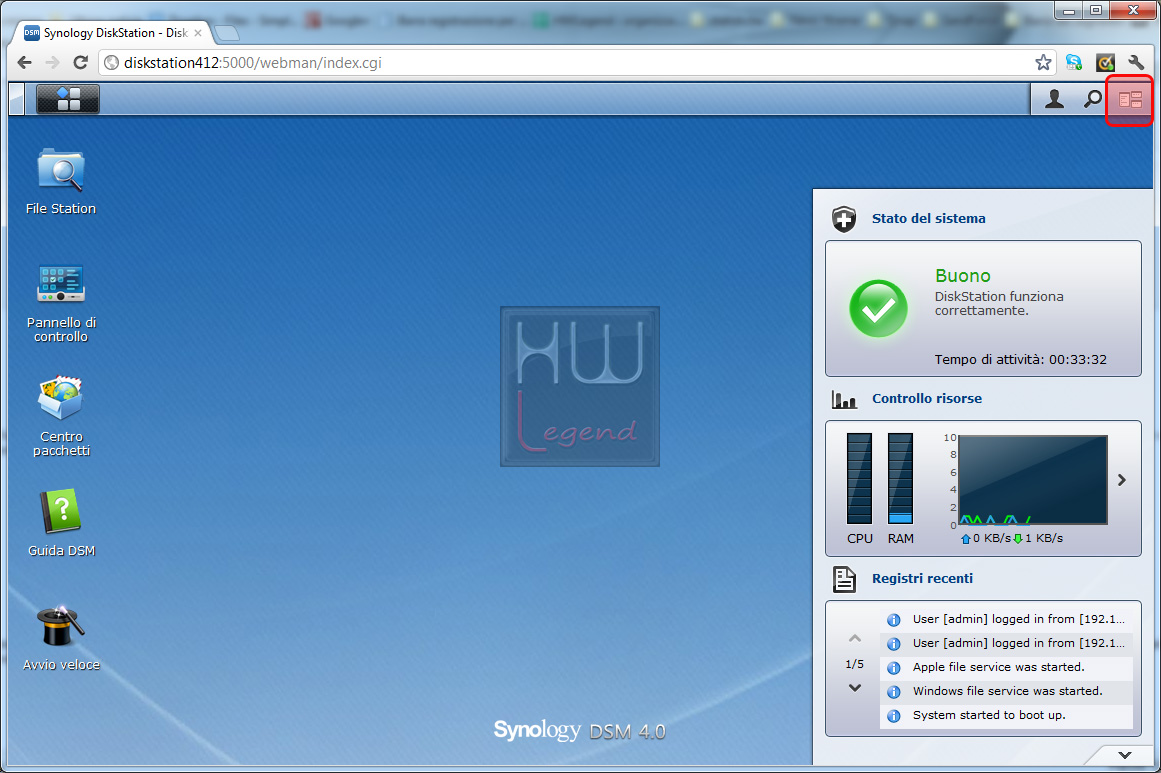Maximize the Chrome window
The height and width of the screenshot is (773, 1161).
pyautogui.click(x=1096, y=10)
